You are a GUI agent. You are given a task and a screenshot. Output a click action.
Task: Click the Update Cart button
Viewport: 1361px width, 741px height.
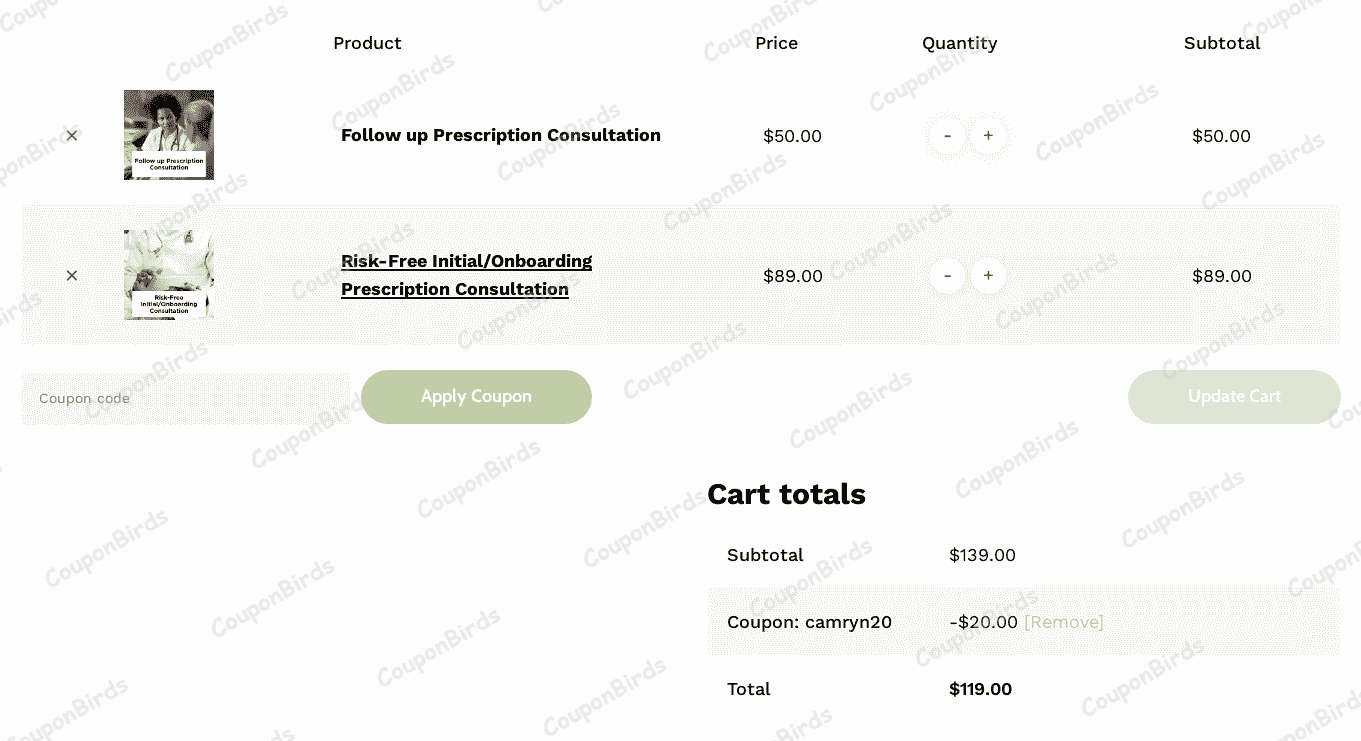(x=1233, y=396)
